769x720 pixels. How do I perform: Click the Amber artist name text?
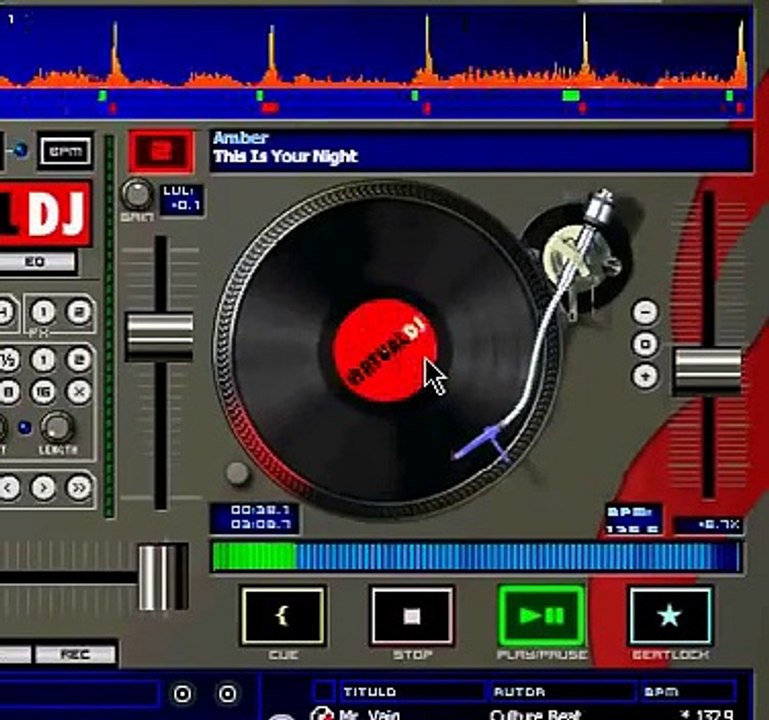241,138
